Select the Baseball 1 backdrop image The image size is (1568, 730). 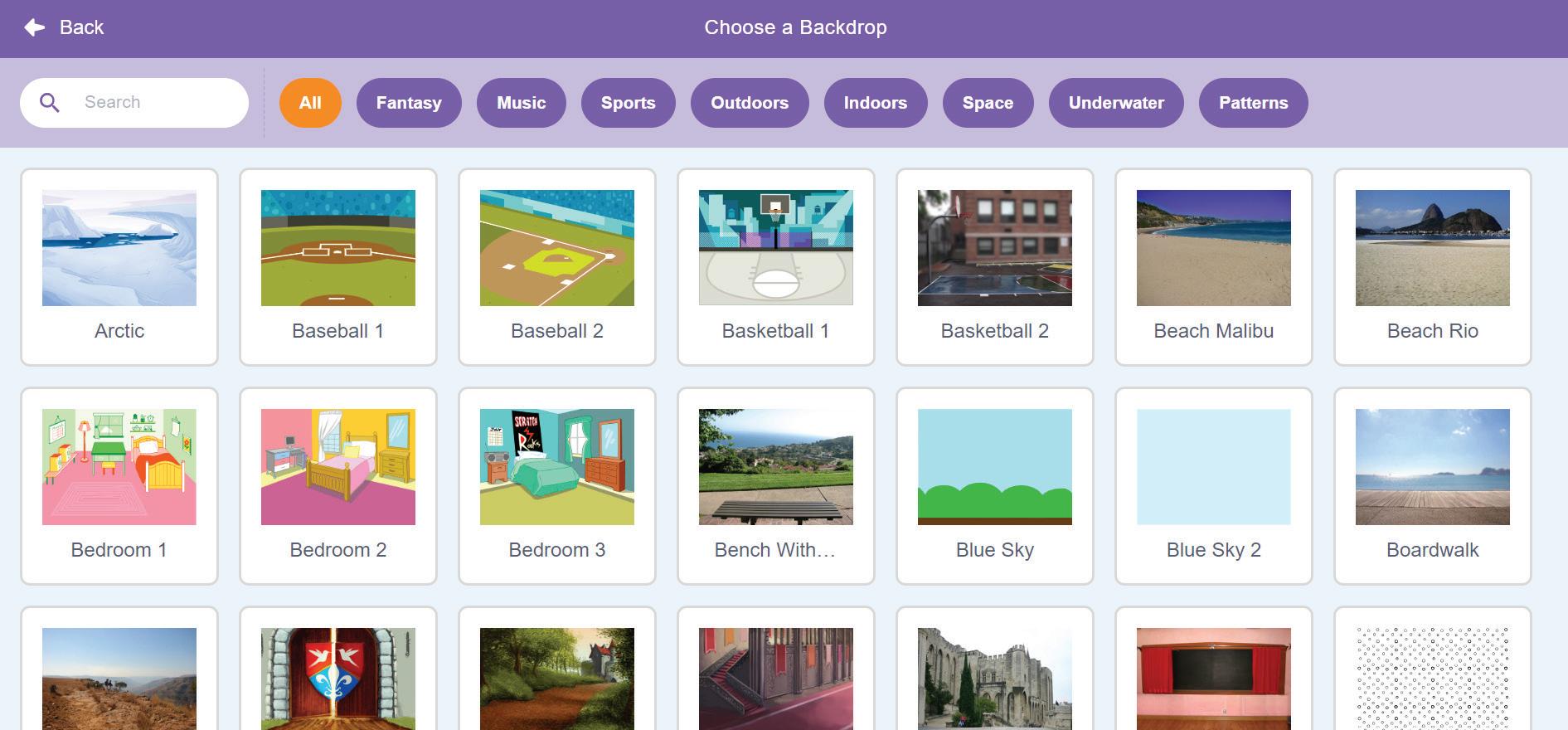(x=338, y=248)
